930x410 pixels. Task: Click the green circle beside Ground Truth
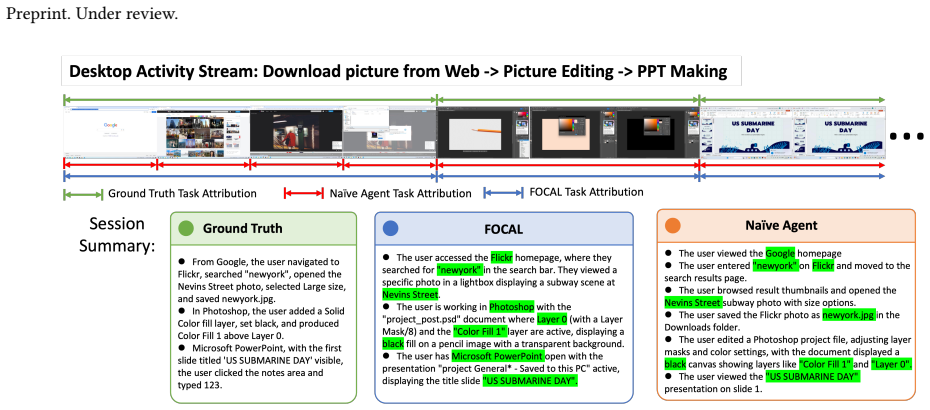[x=186, y=228]
